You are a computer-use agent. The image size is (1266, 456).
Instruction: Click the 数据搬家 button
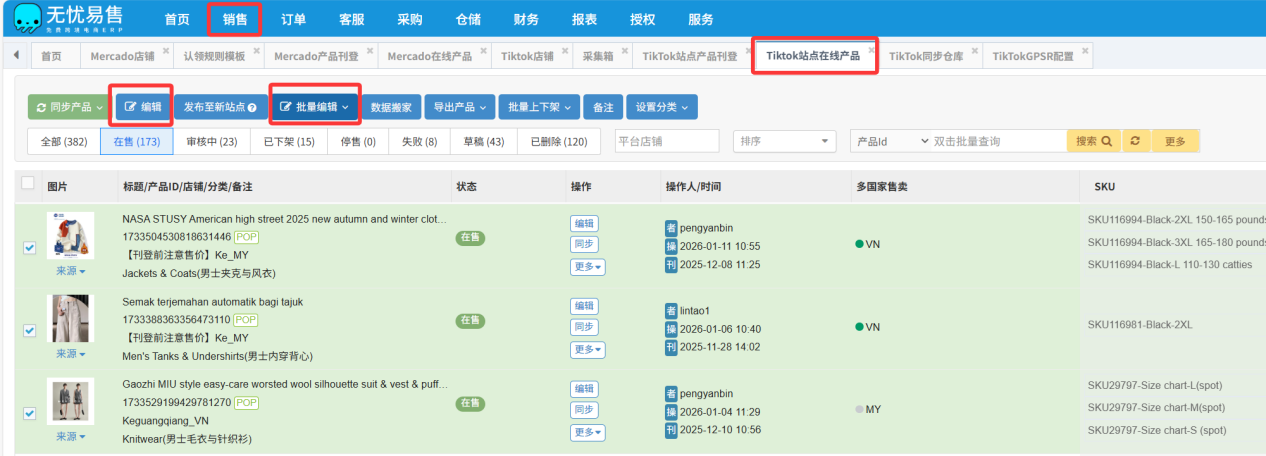(x=390, y=107)
